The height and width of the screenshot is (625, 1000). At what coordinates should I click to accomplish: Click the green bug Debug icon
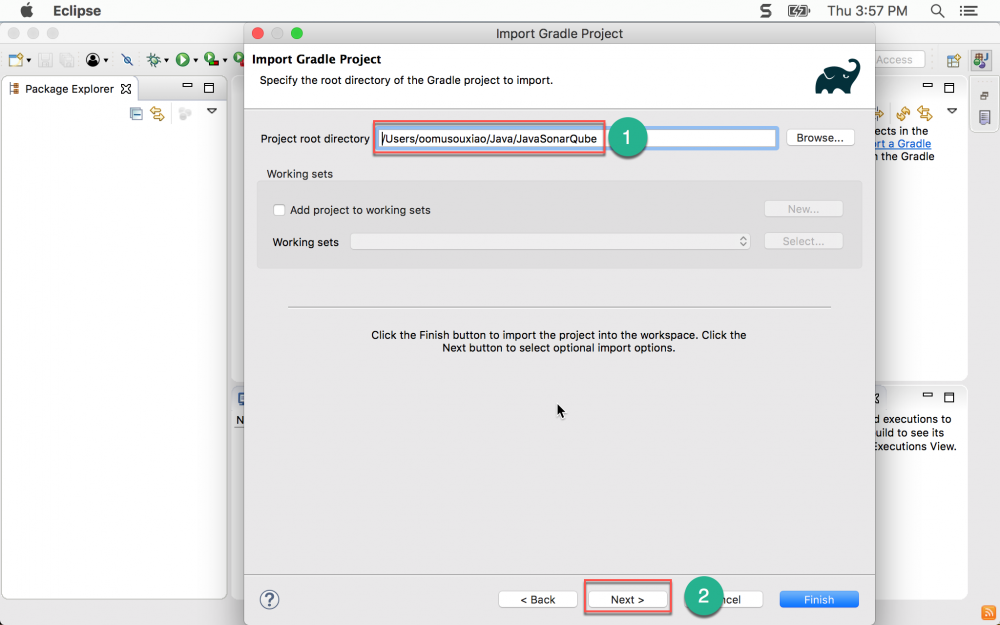pyautogui.click(x=154, y=60)
